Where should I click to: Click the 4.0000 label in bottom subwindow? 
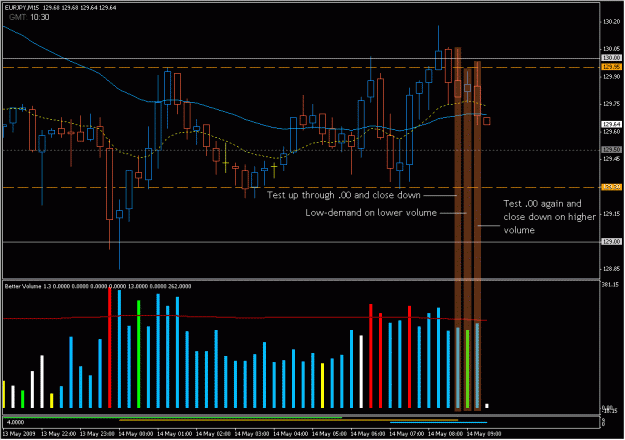click(x=16, y=422)
